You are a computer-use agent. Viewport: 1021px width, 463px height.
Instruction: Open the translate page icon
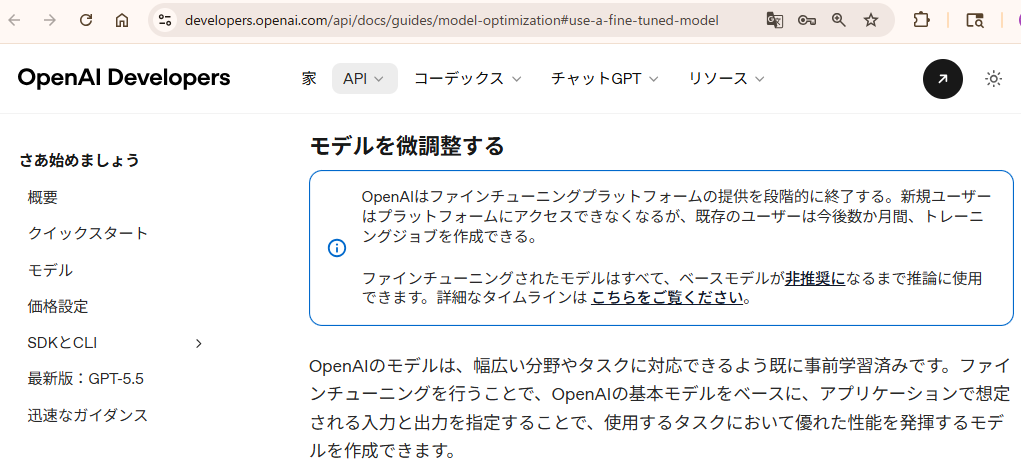pos(774,20)
